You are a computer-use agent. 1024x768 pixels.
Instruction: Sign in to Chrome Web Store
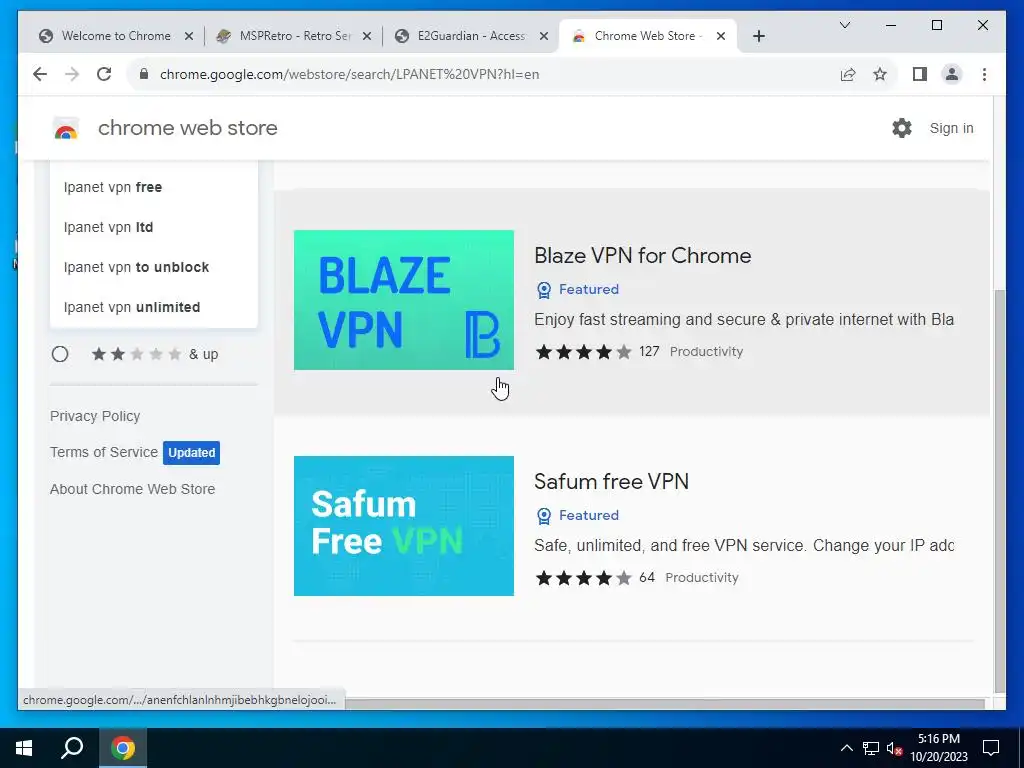951,128
